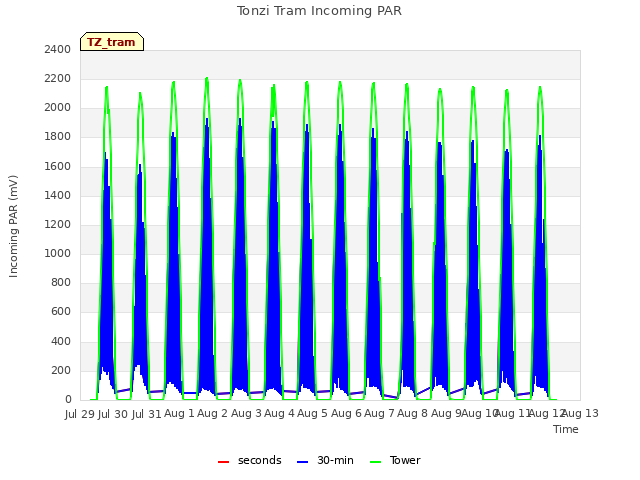Screen dimensions: 640x480
Task: Click the 1400 y-axis tick label
Action: pyautogui.click(x=58, y=195)
